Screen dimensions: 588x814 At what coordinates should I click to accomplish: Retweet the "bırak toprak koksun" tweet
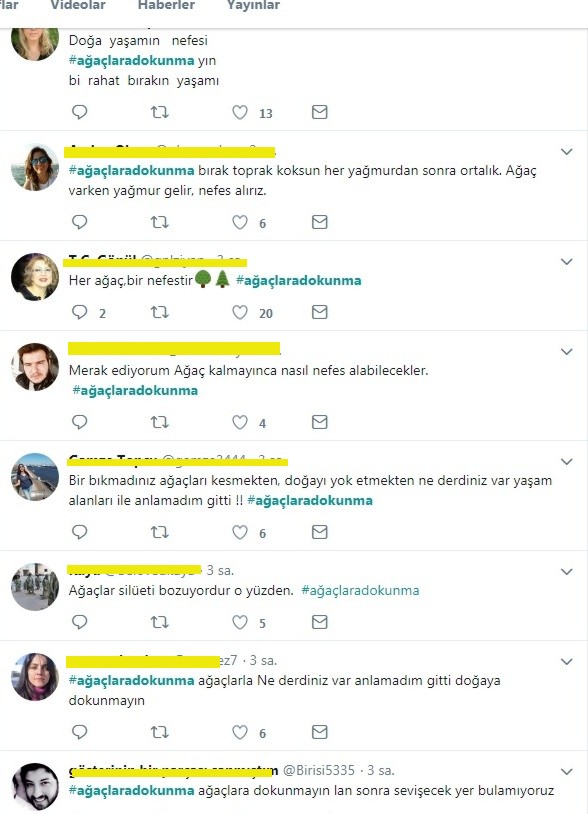tap(159, 222)
